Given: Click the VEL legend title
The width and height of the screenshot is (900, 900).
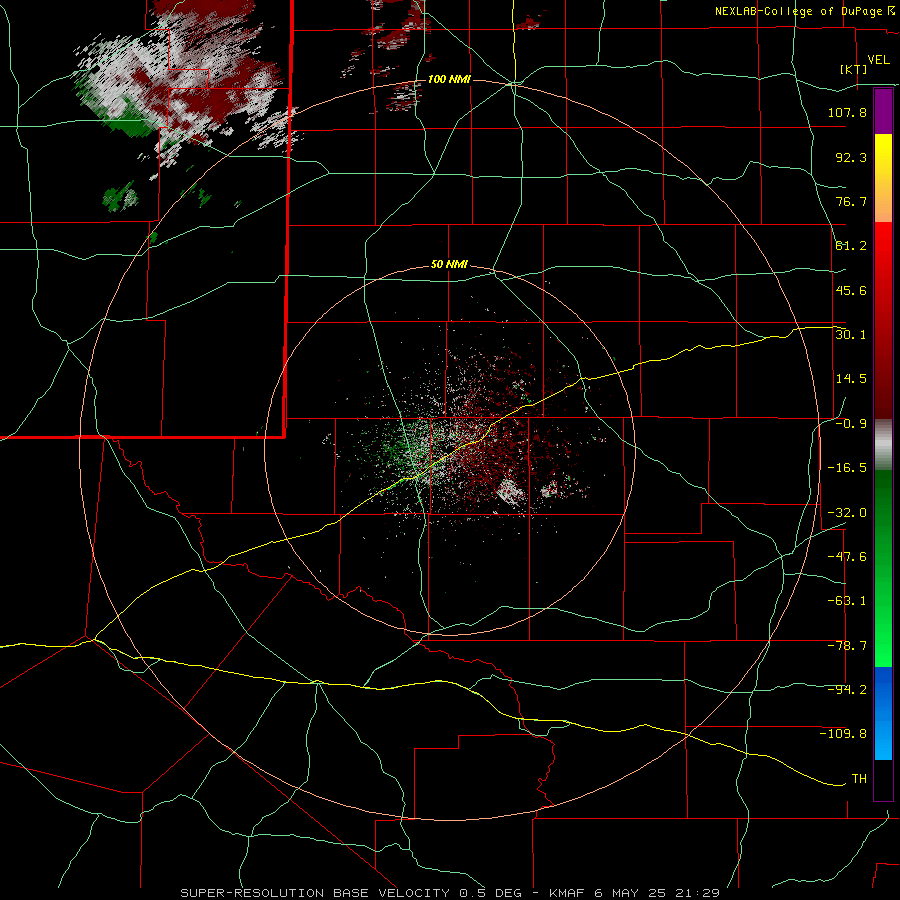Looking at the screenshot, I should (878, 60).
